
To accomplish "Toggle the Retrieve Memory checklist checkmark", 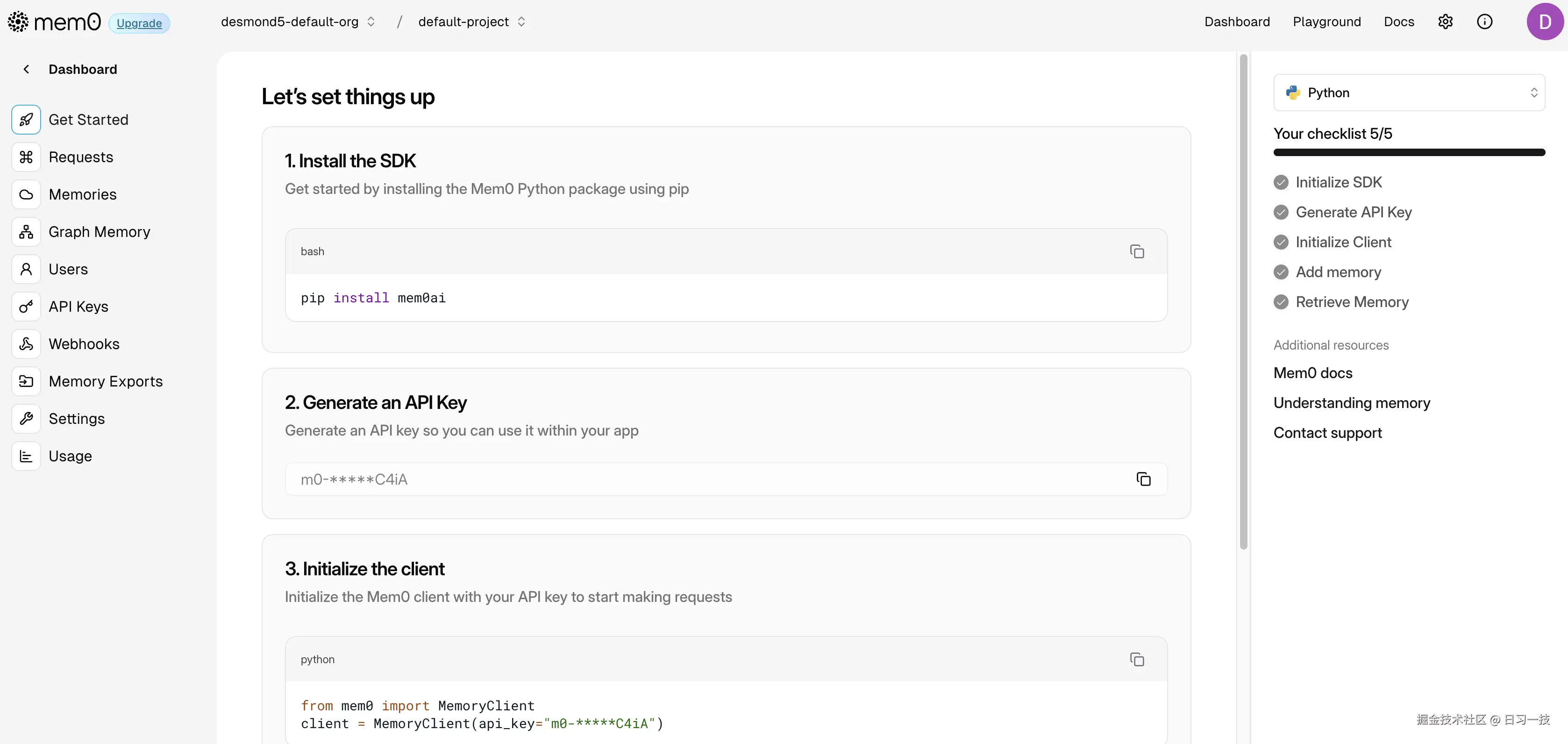I will coord(1281,302).
